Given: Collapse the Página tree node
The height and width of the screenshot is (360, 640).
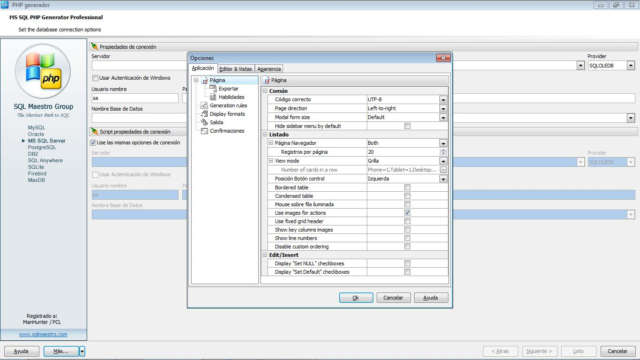Looking at the screenshot, I should point(196,80).
